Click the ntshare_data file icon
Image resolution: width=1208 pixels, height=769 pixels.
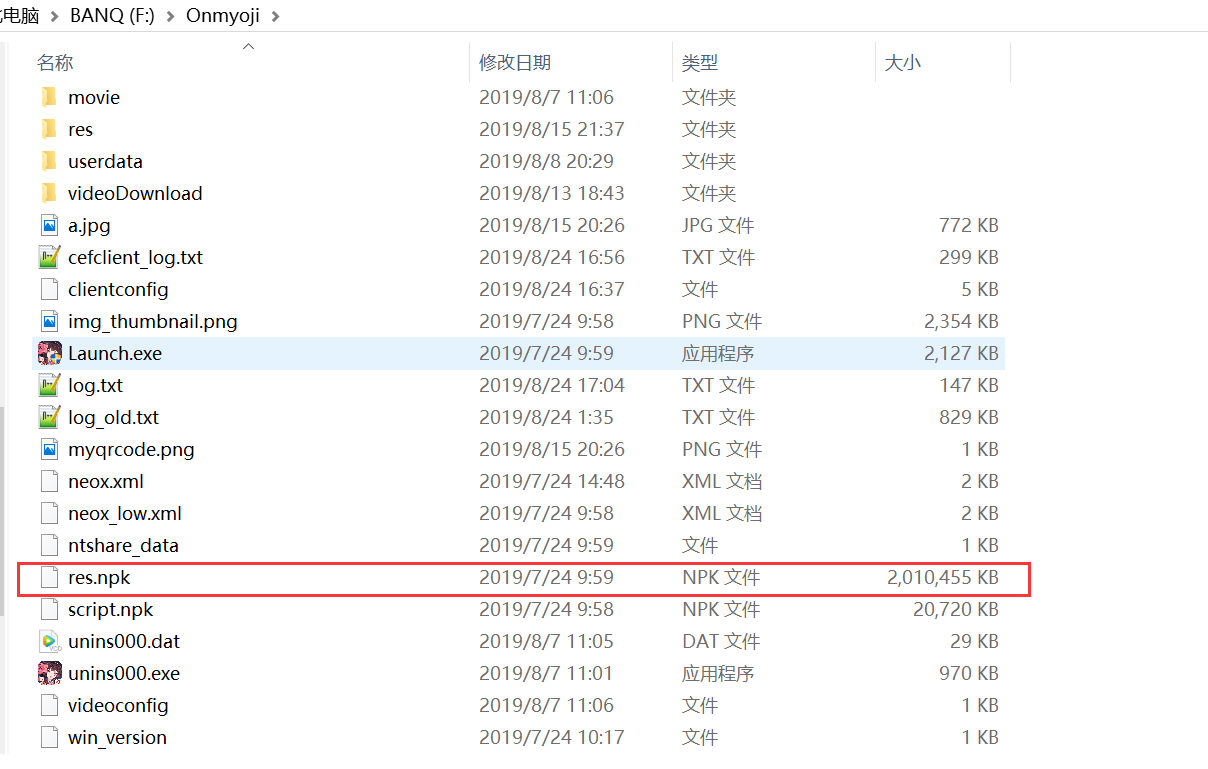click(49, 545)
